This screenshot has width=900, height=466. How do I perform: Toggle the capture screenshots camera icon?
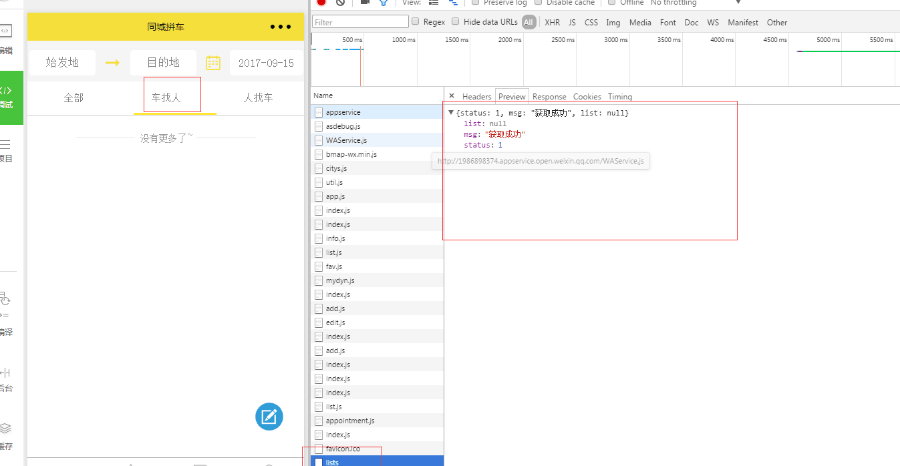(x=365, y=2)
